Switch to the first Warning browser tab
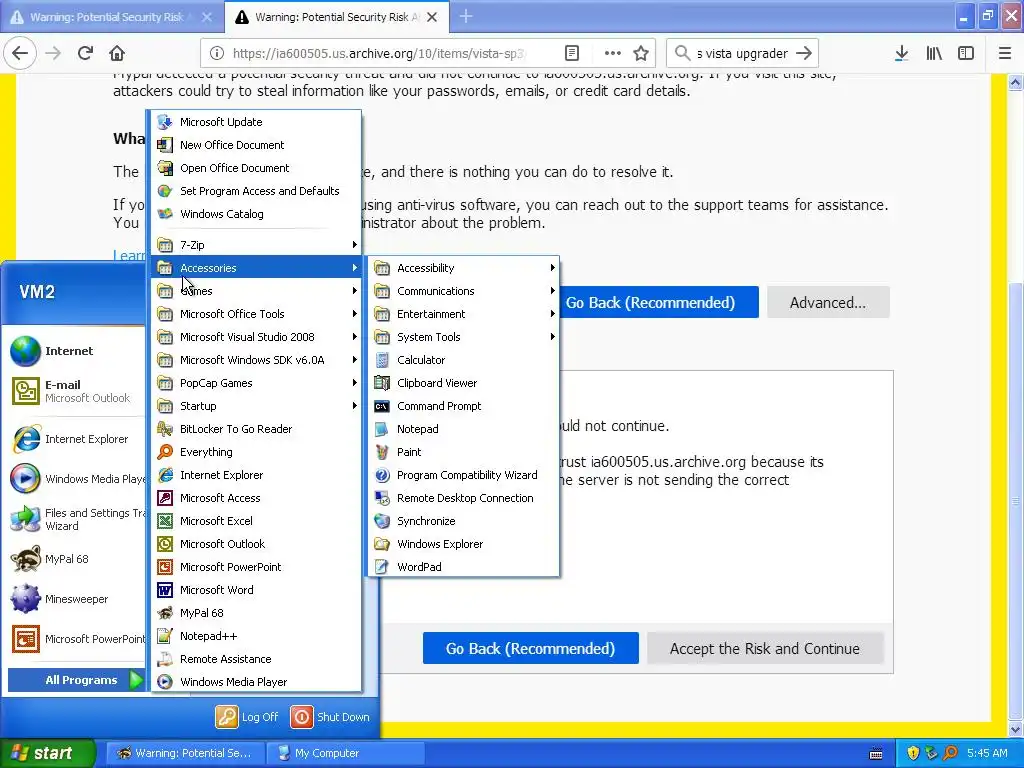 coord(111,17)
